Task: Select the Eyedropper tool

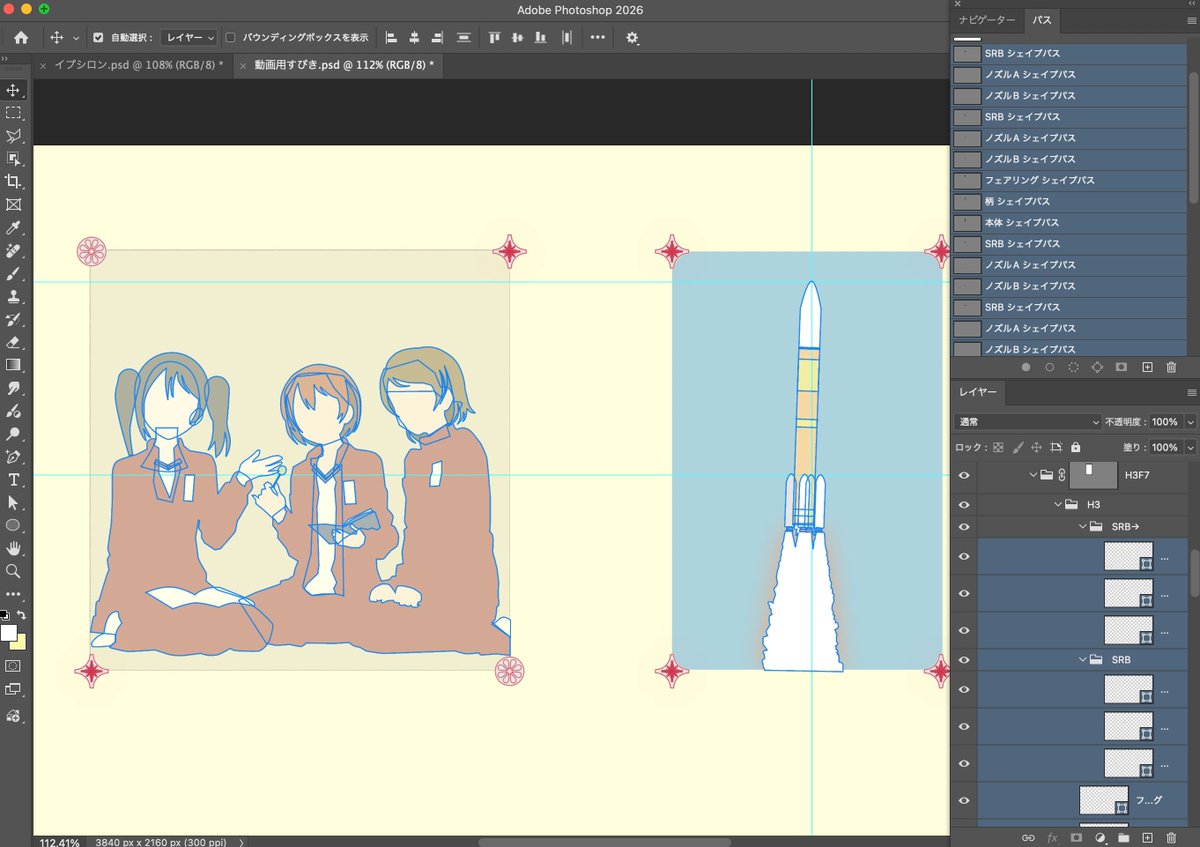Action: pyautogui.click(x=13, y=228)
